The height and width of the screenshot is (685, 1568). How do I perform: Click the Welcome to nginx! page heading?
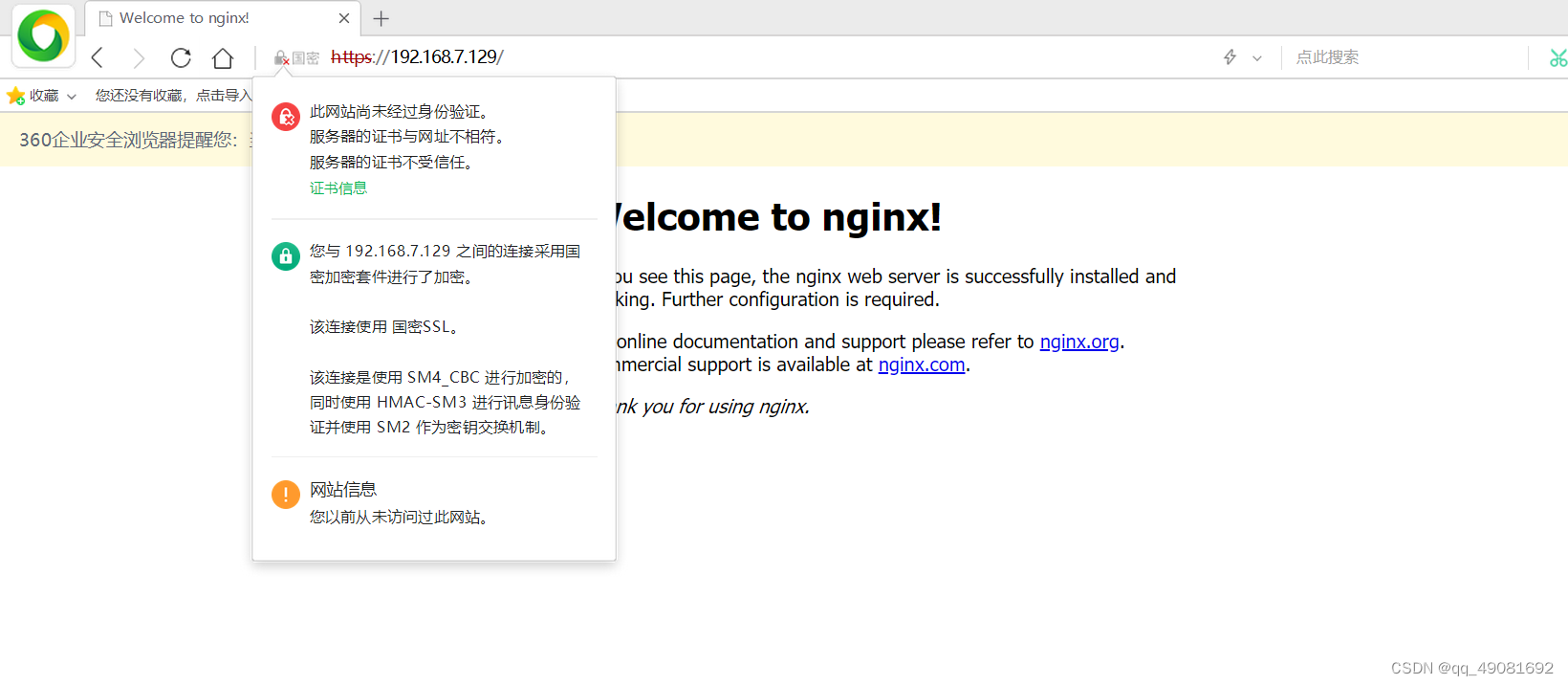click(x=779, y=217)
